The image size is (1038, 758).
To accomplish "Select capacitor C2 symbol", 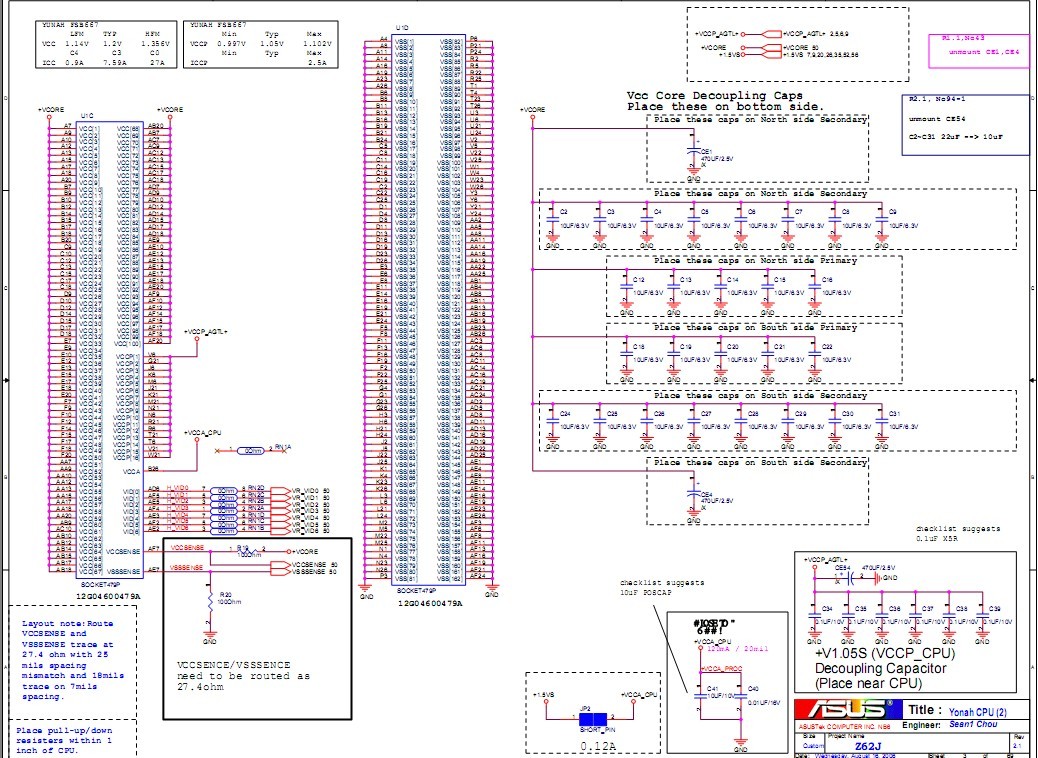I will (x=553, y=220).
